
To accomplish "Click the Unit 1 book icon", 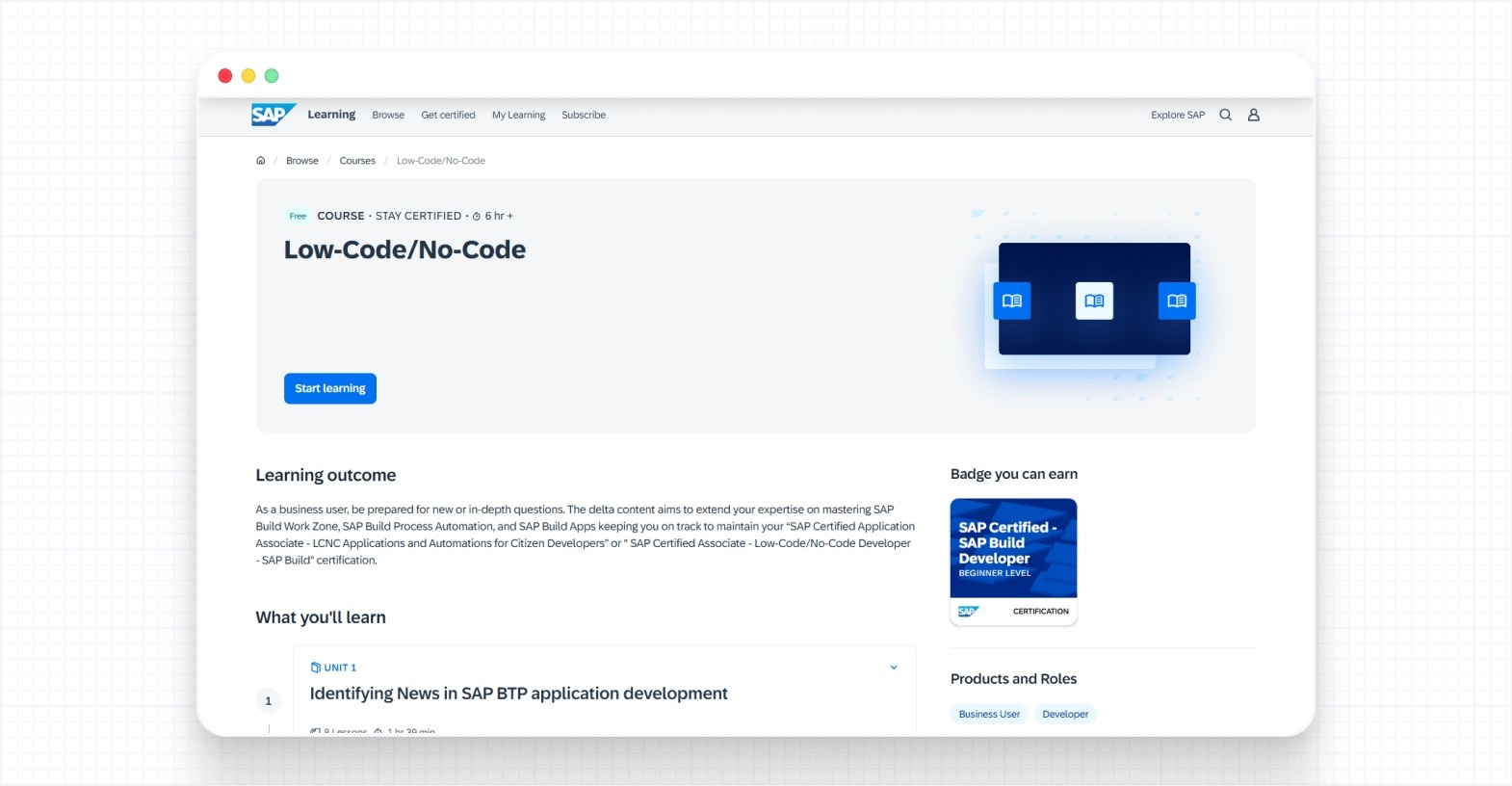I will (315, 668).
